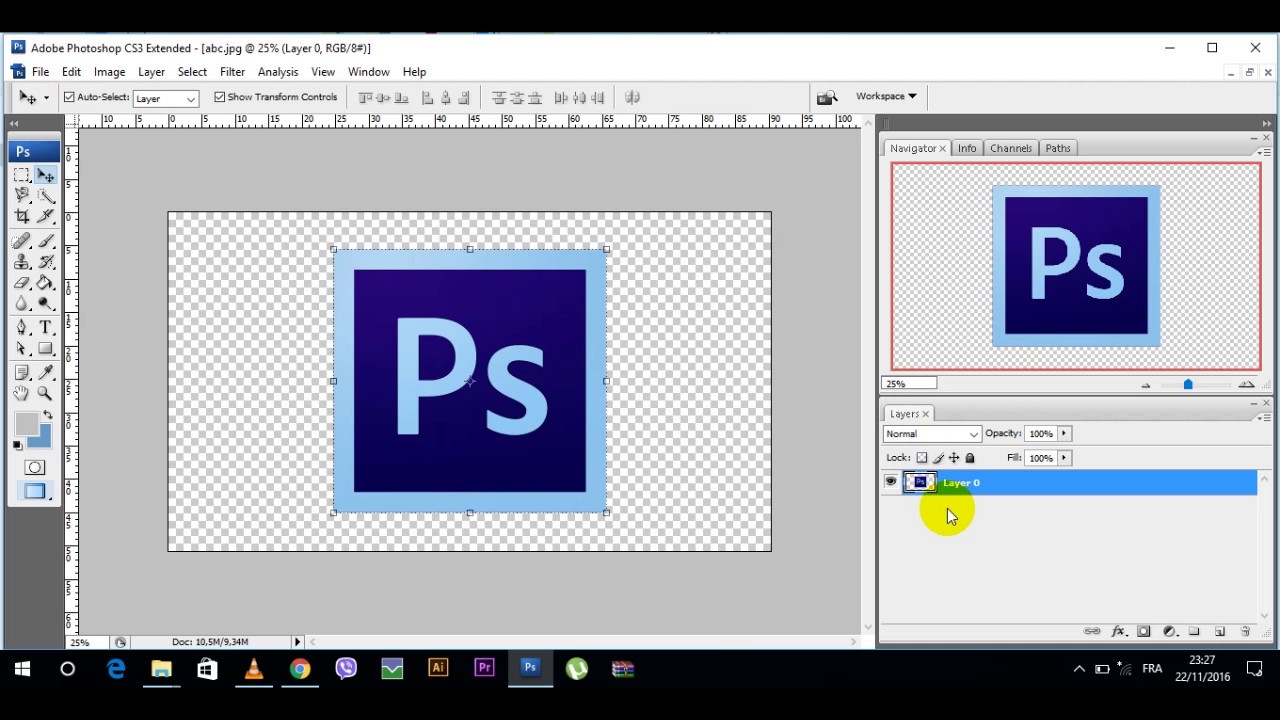This screenshot has height=720, width=1280.
Task: Adjust the Navigator zoom slider
Action: click(x=1188, y=384)
